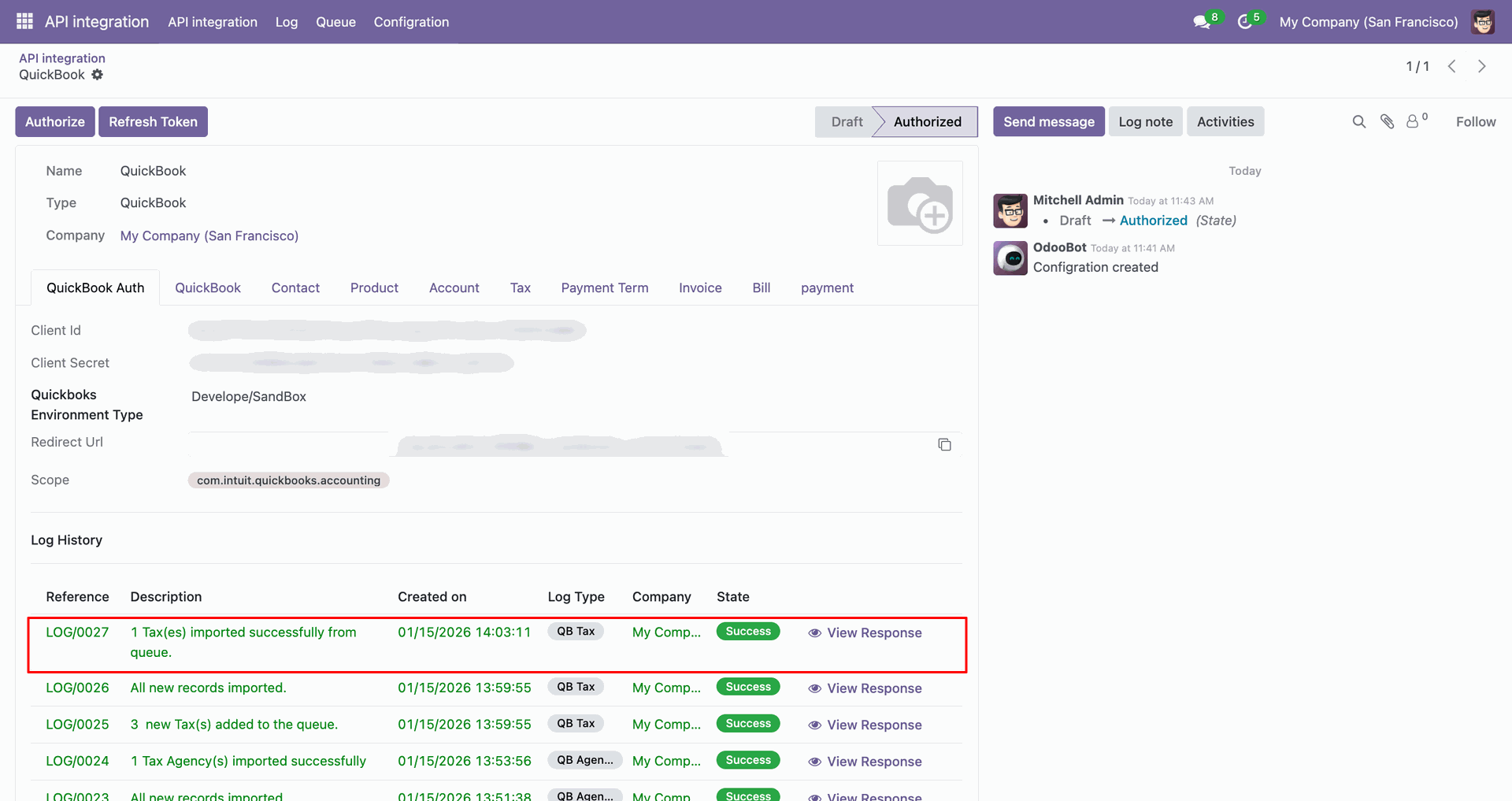Copy the Redirect Url with clipboard icon
Viewport: 1512px width, 801px height.
(944, 445)
